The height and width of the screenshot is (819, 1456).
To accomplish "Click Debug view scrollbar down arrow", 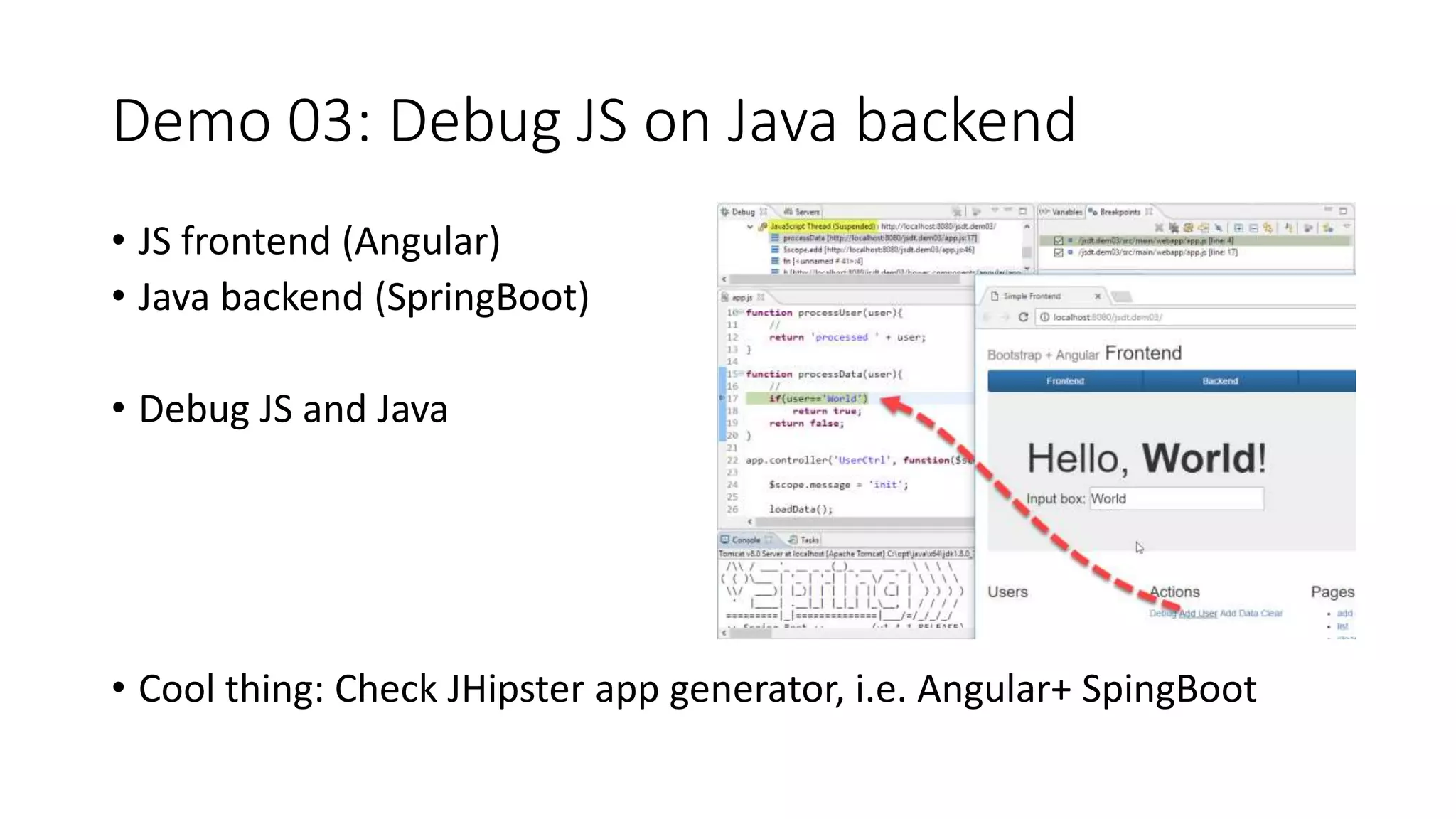I will [1027, 270].
